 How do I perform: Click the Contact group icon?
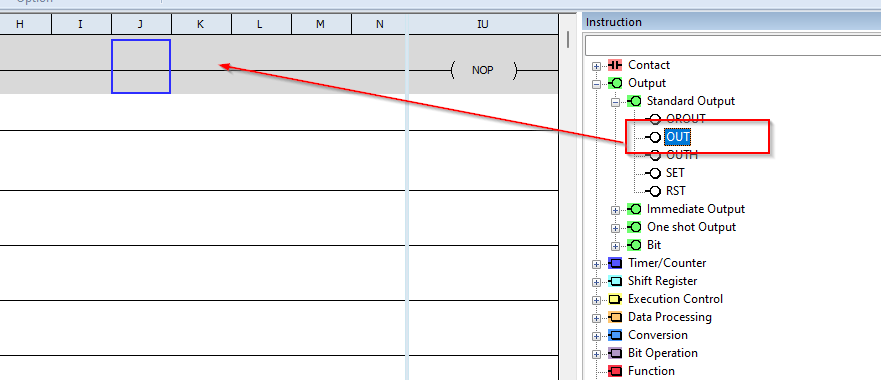tap(615, 65)
